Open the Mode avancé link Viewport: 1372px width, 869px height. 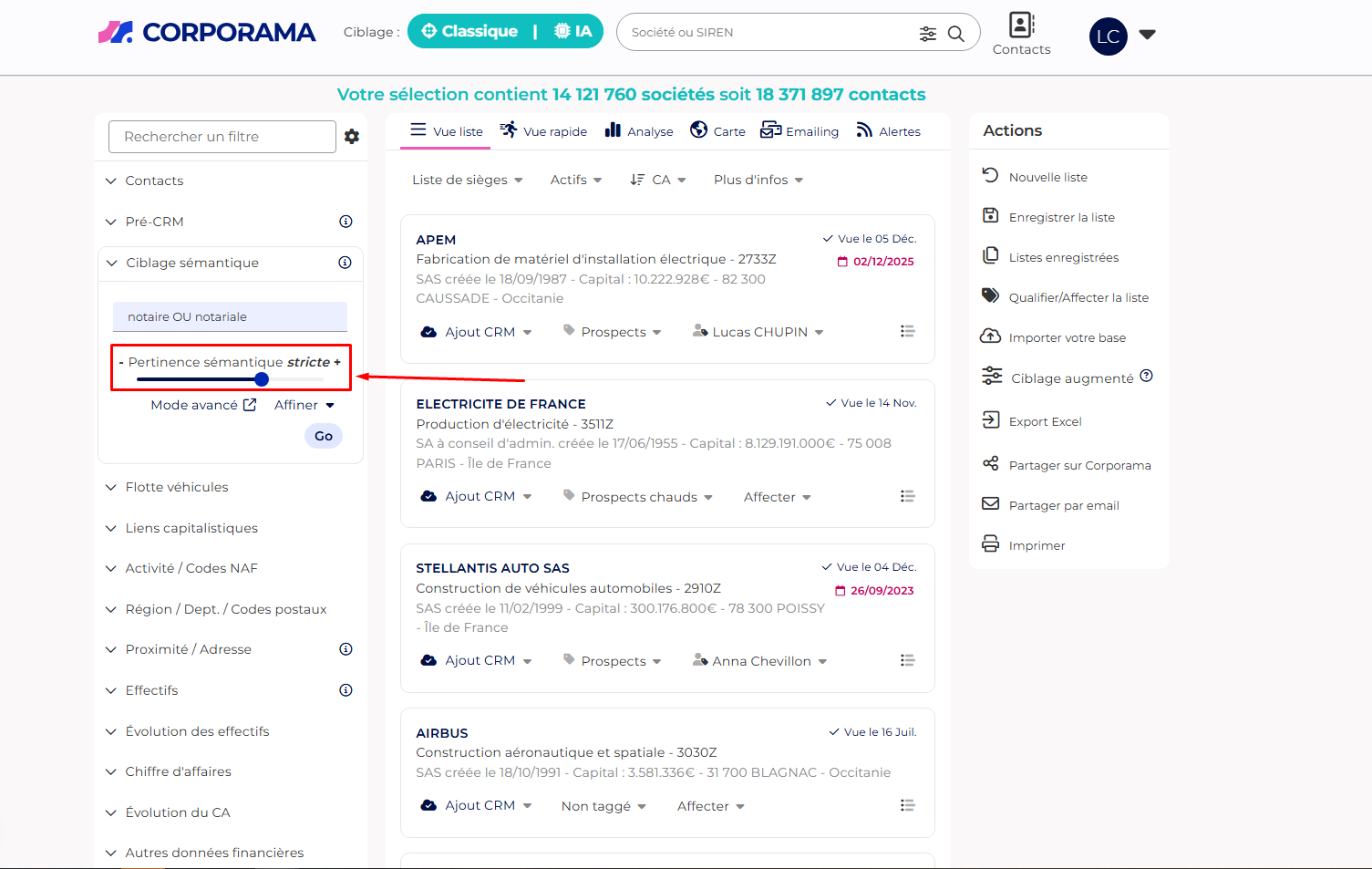tap(203, 405)
